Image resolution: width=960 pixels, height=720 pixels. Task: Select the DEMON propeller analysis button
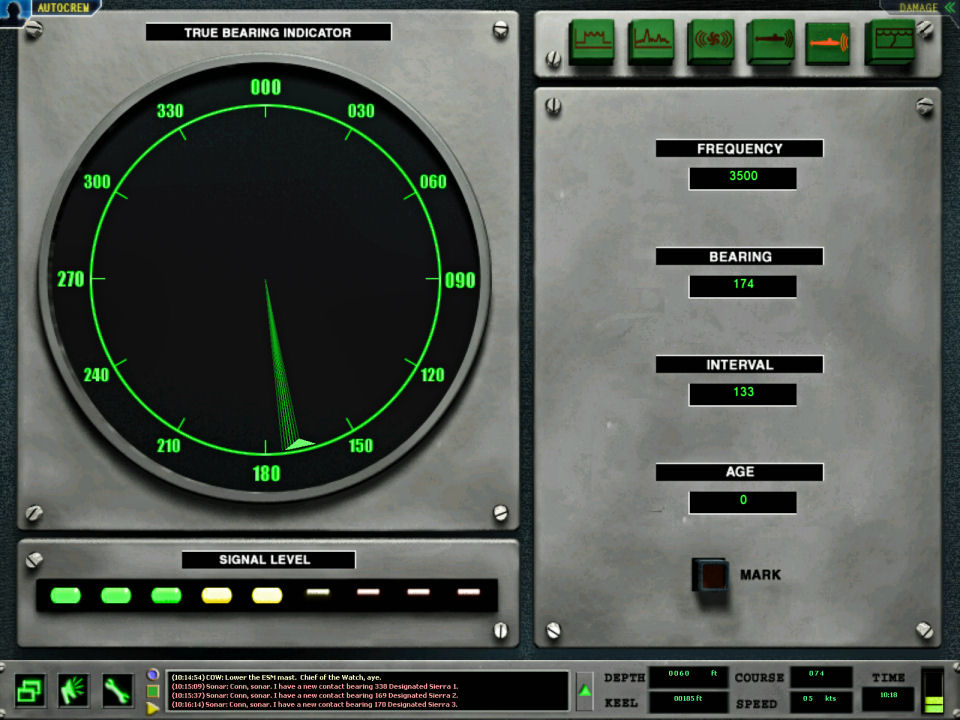click(710, 43)
